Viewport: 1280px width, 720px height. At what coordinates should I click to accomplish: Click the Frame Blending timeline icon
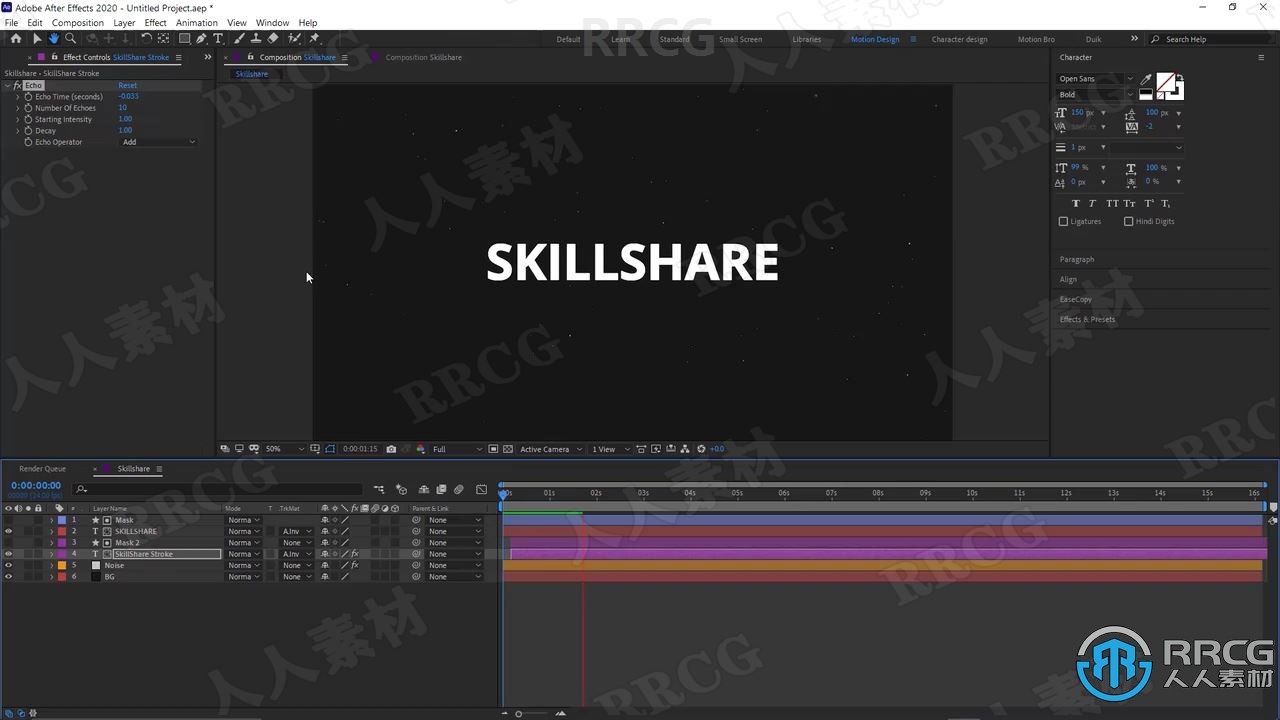click(x=441, y=490)
